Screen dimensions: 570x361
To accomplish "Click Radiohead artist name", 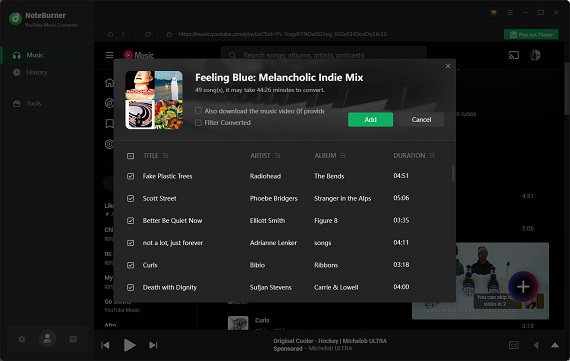I will point(265,176).
